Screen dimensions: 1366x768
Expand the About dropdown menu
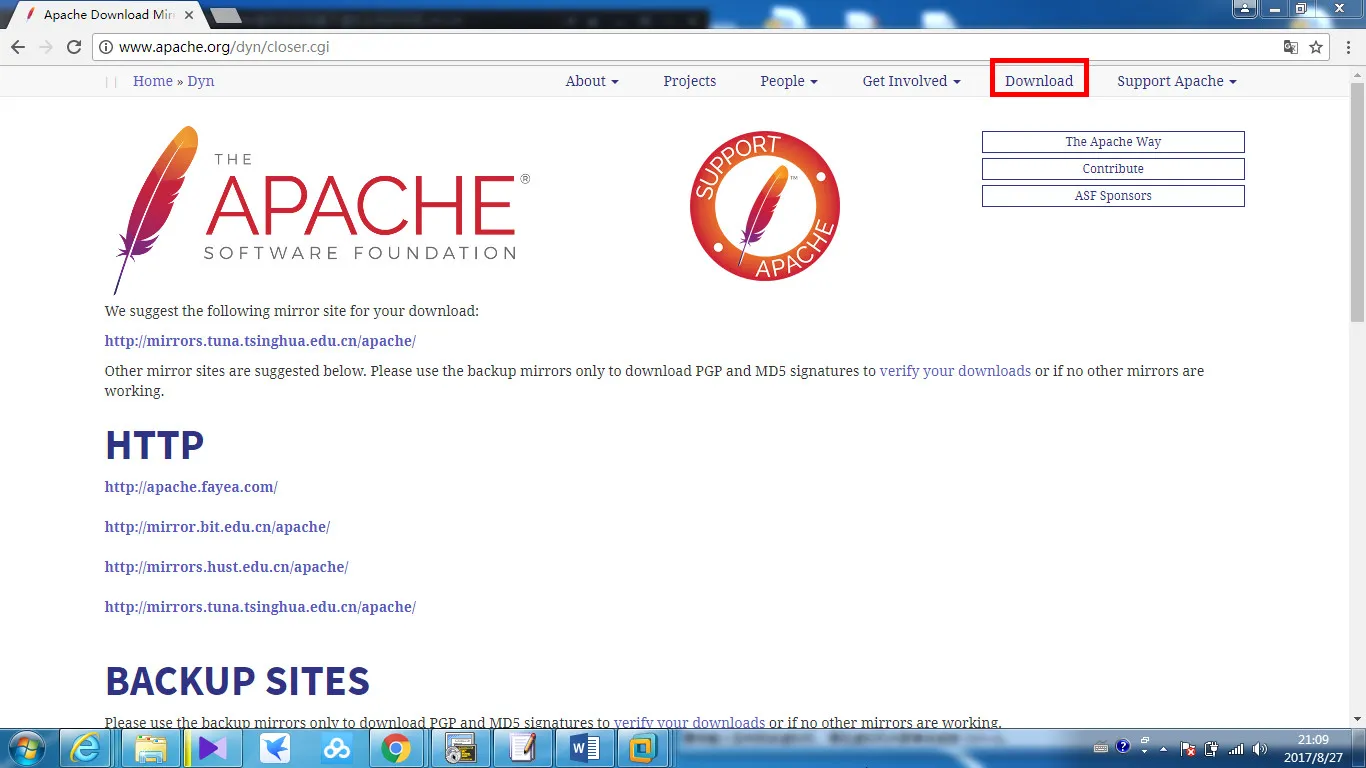tap(592, 81)
